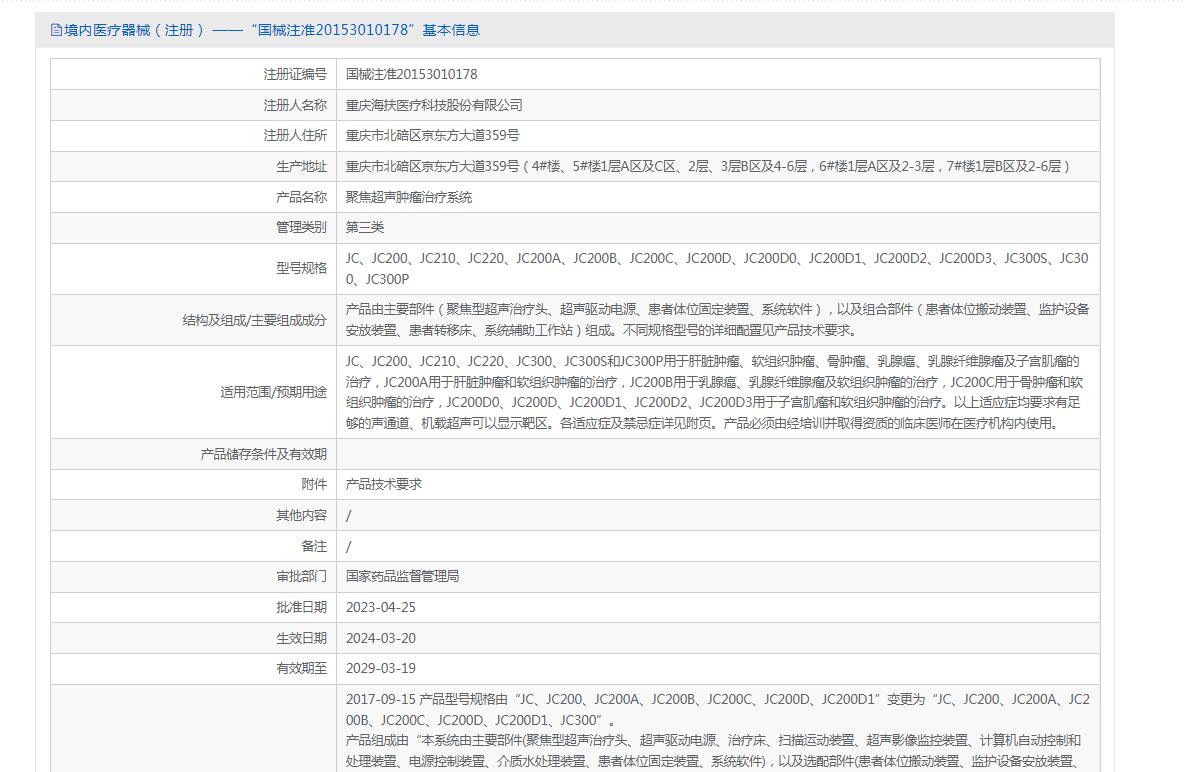Click the 注册证编号 label cell
Image resolution: width=1185 pixels, height=772 pixels.
click(193, 74)
